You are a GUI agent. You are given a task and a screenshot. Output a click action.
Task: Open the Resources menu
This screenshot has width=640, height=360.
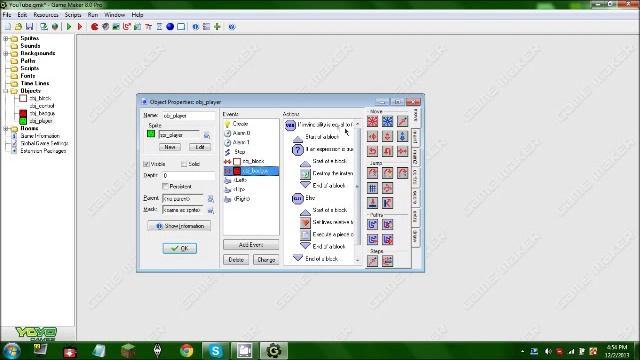tap(46, 15)
